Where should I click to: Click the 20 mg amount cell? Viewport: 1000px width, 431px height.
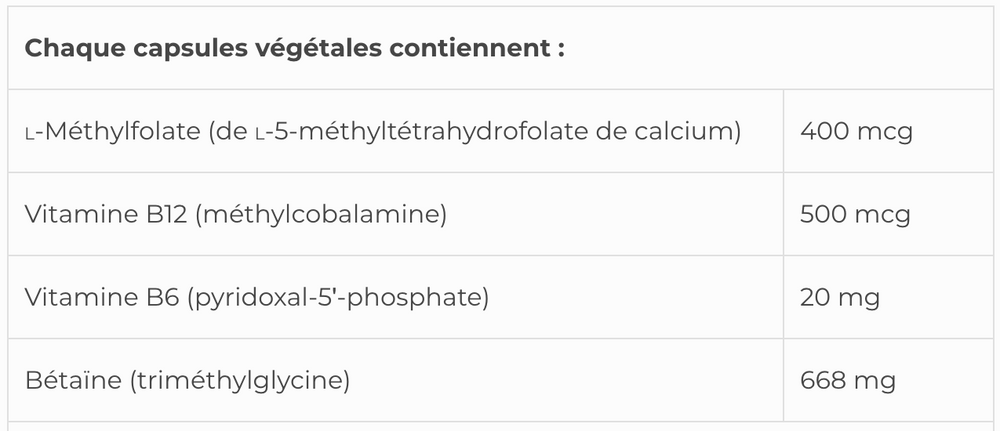point(839,297)
